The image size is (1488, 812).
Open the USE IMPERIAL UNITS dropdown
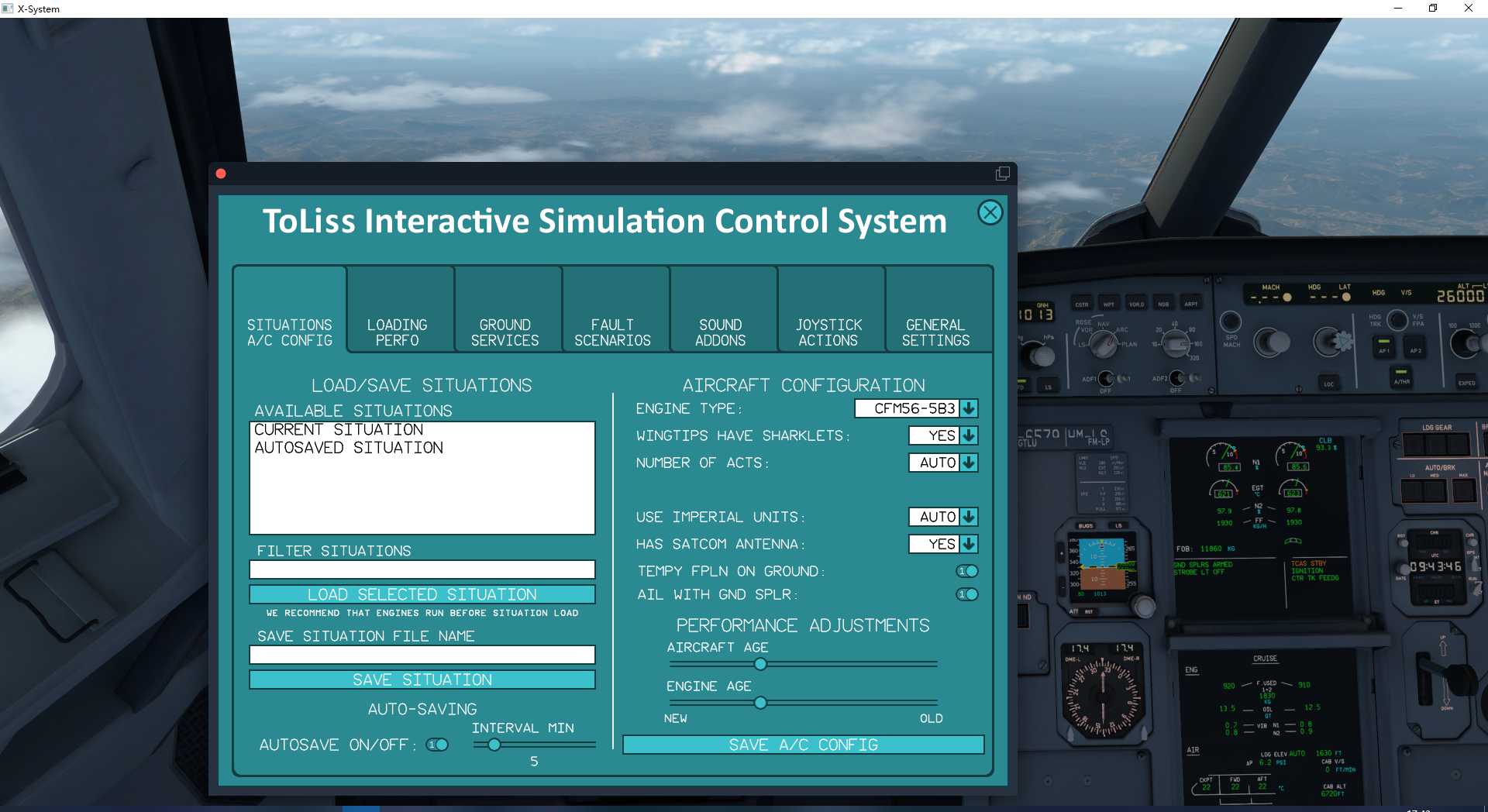pyautogui.click(x=969, y=517)
